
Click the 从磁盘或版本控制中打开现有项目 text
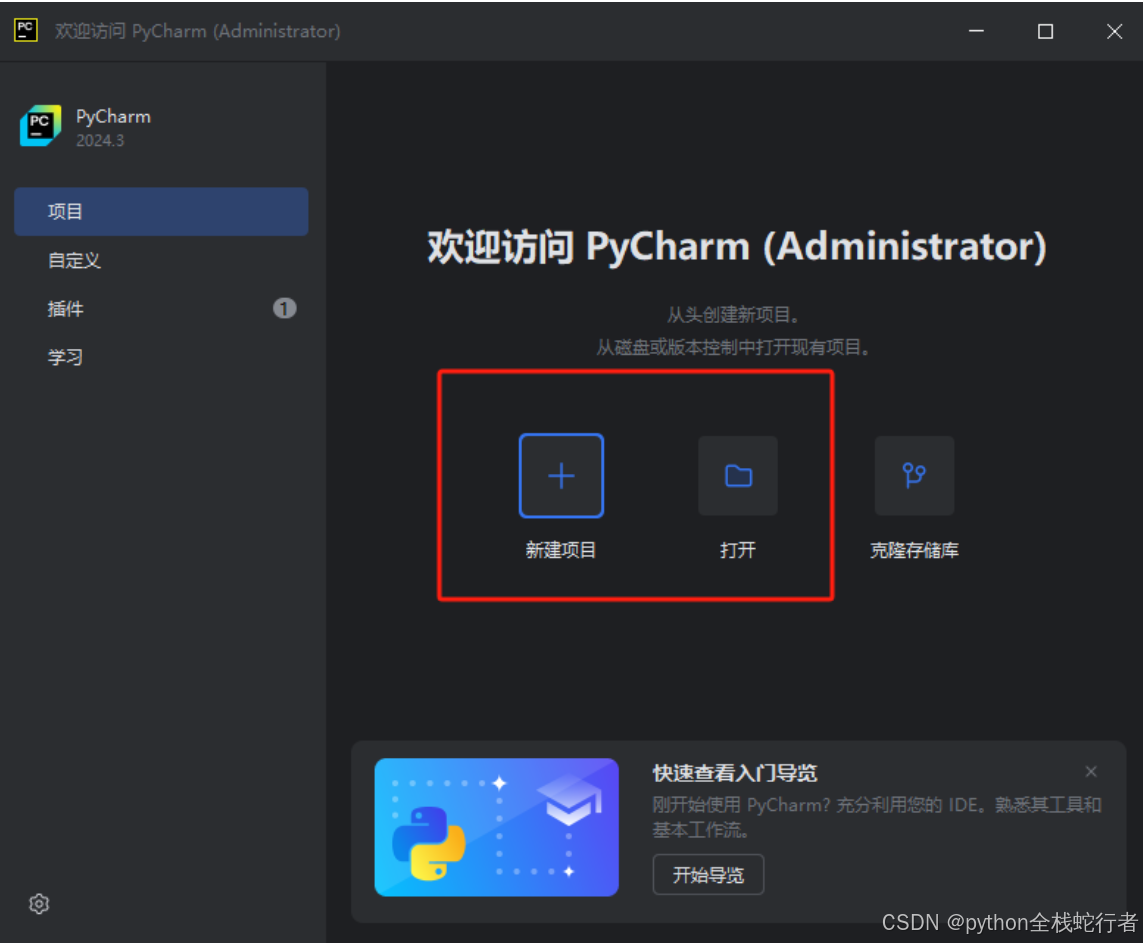(734, 347)
